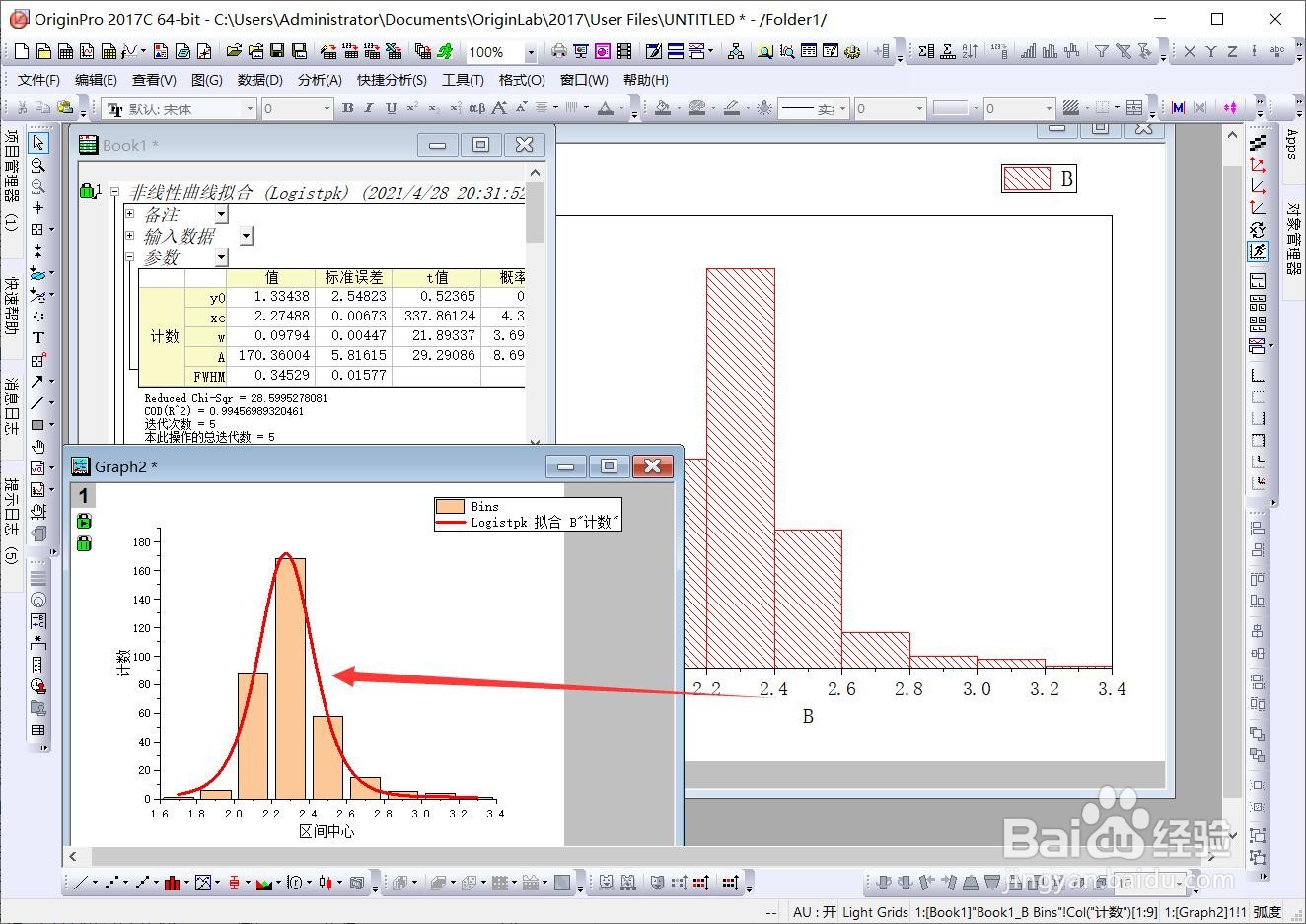Select the Text tool (T)
1306x924 pixels.
38,338
